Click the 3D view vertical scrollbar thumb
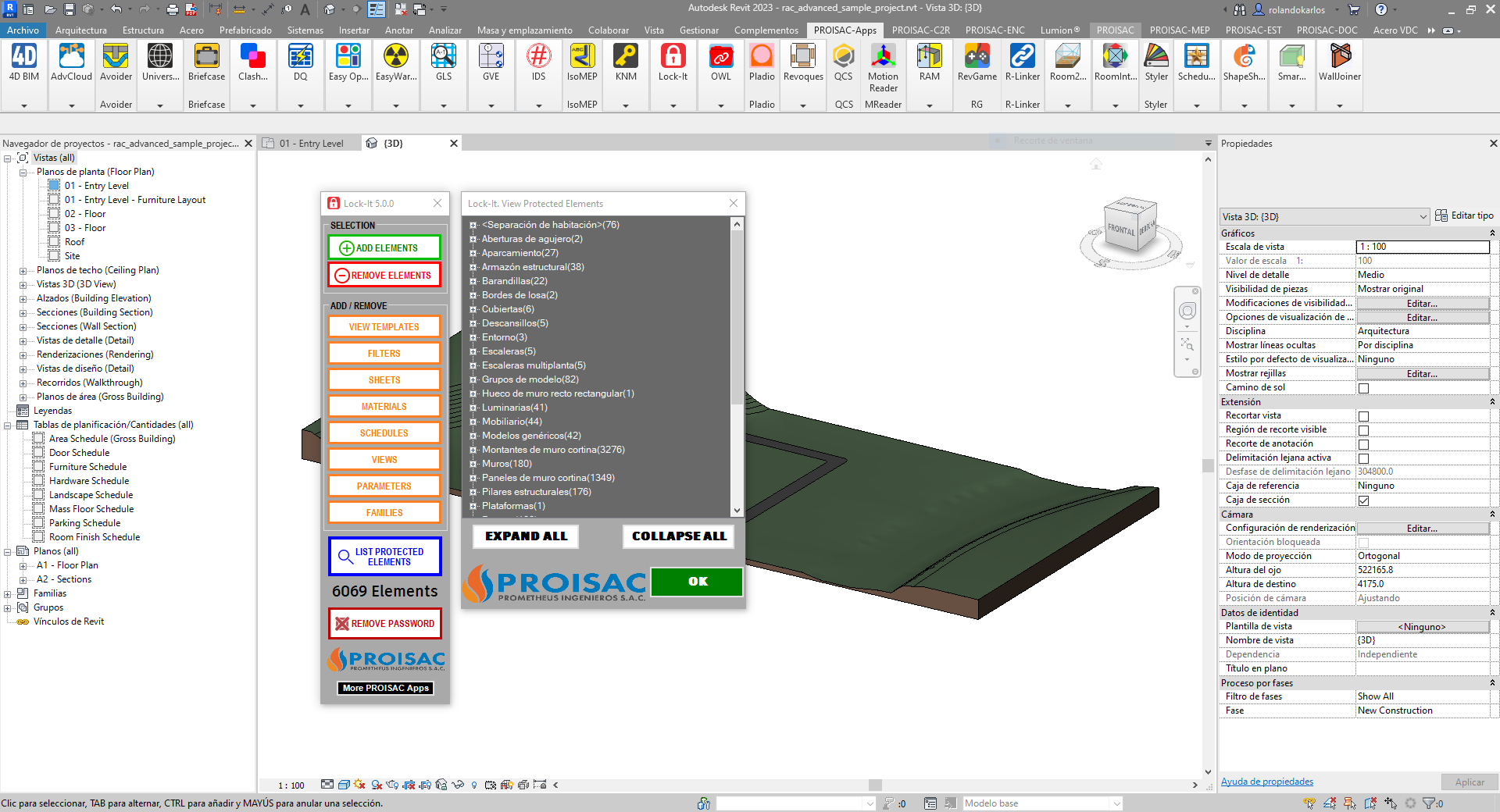 click(x=1208, y=466)
